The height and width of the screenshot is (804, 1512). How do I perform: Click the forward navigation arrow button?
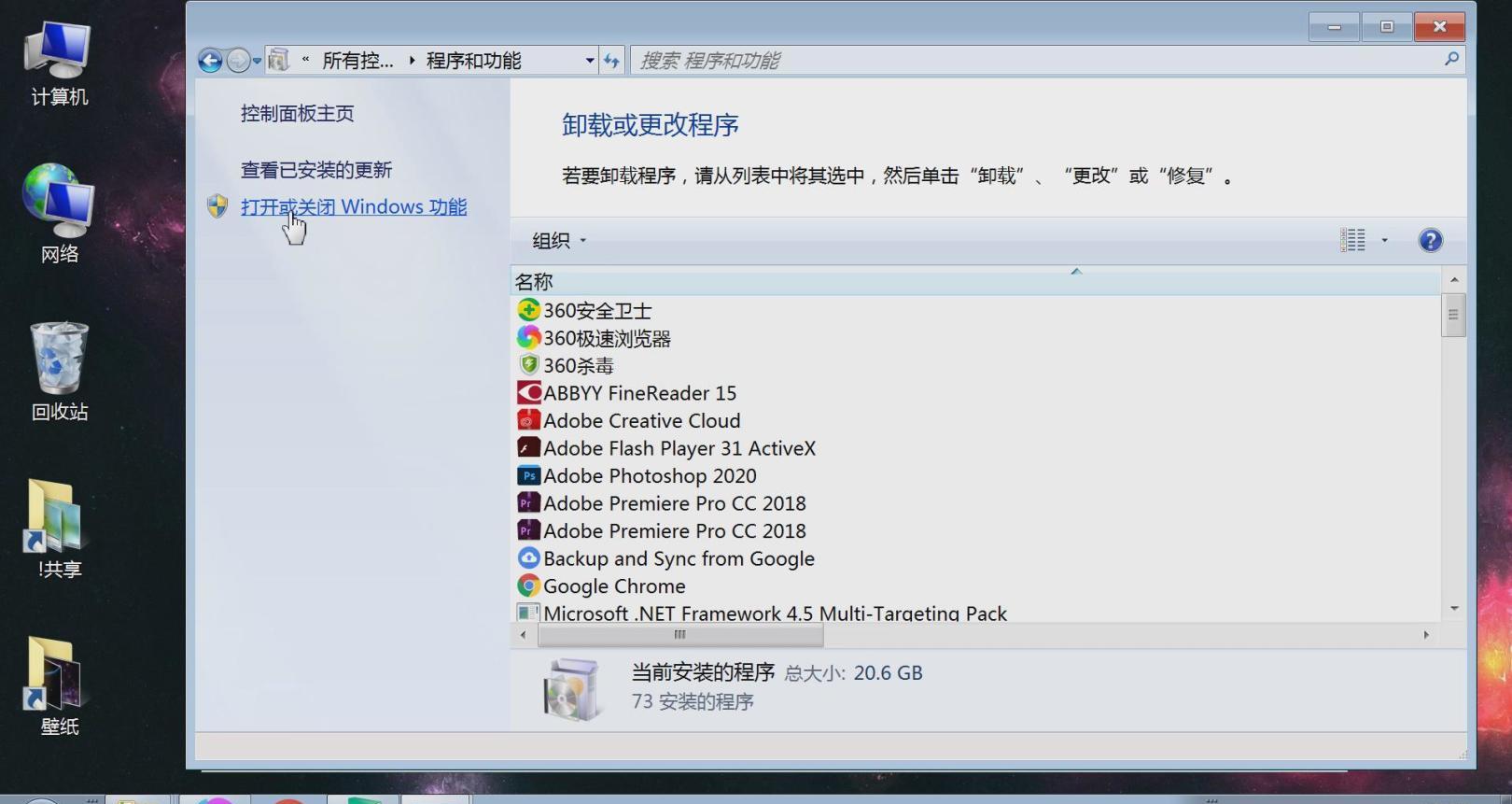238,61
